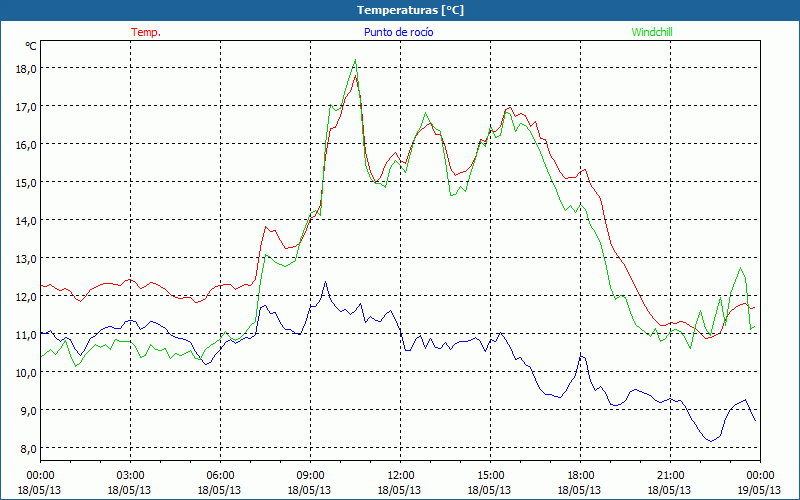Image resolution: width=800 pixels, height=500 pixels.
Task: Click the 21:00 time axis label
Action: (670, 476)
